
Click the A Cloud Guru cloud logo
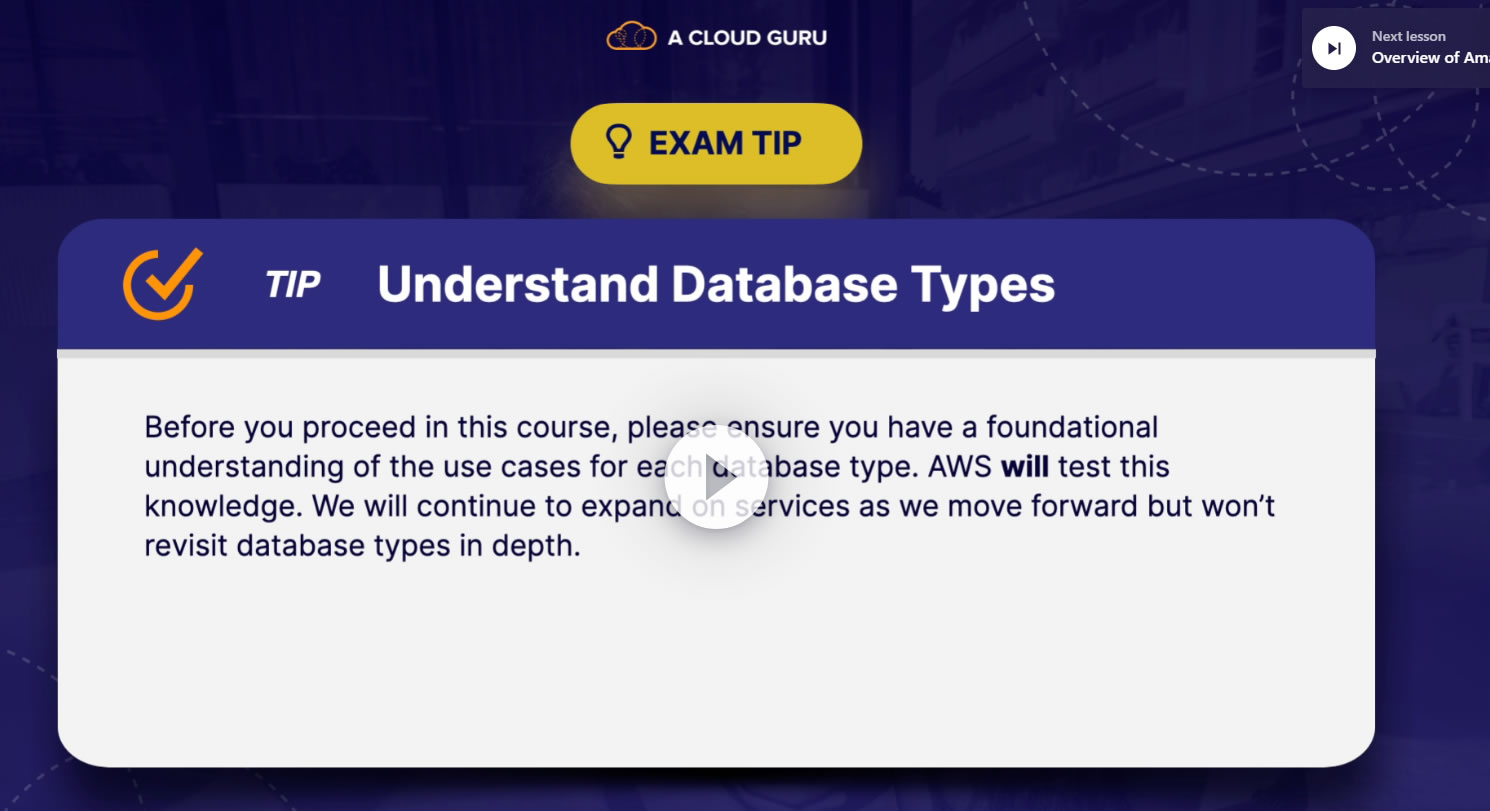coord(631,38)
